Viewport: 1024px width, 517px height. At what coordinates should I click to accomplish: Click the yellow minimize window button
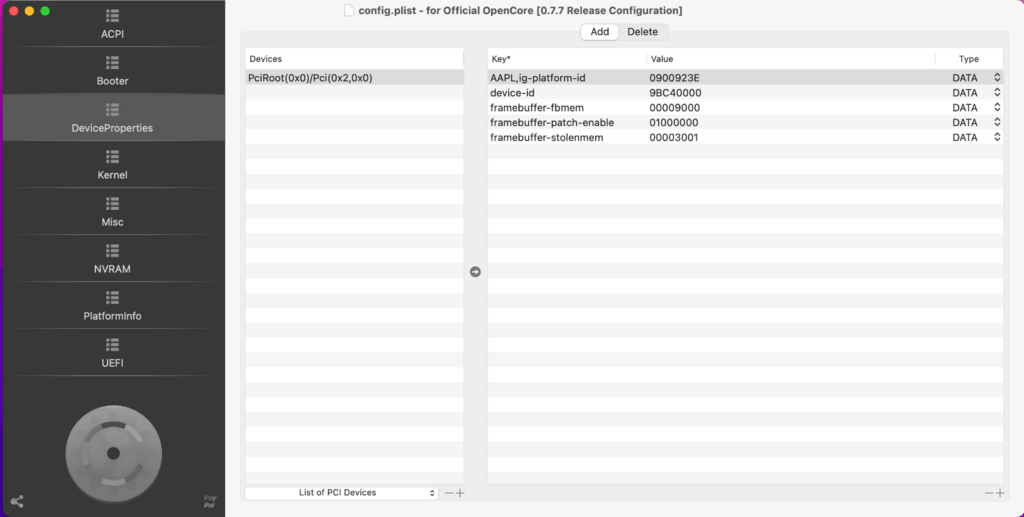pos(29,11)
